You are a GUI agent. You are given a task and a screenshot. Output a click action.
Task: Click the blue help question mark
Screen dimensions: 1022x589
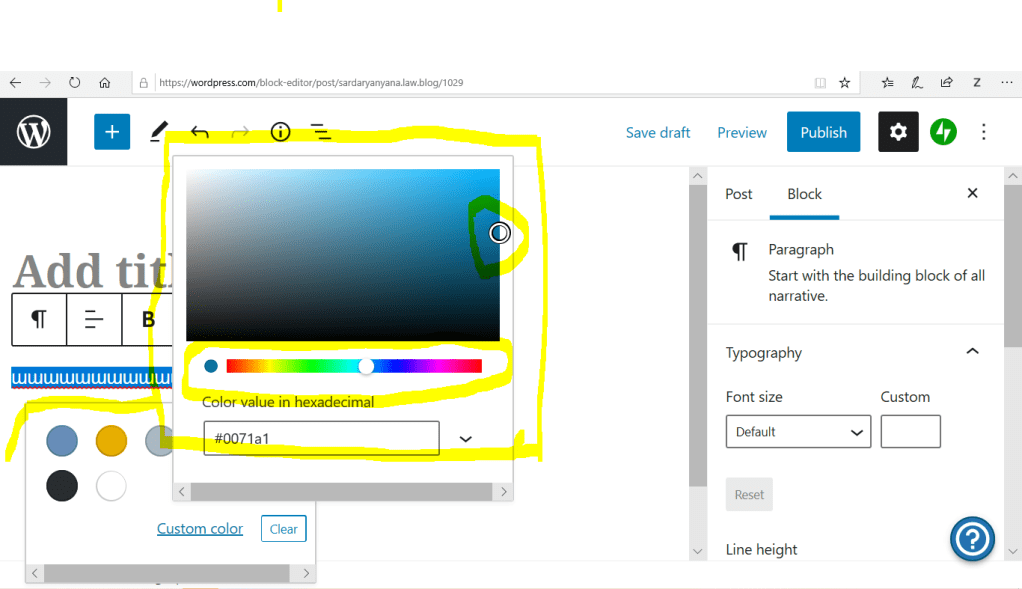coord(972,540)
